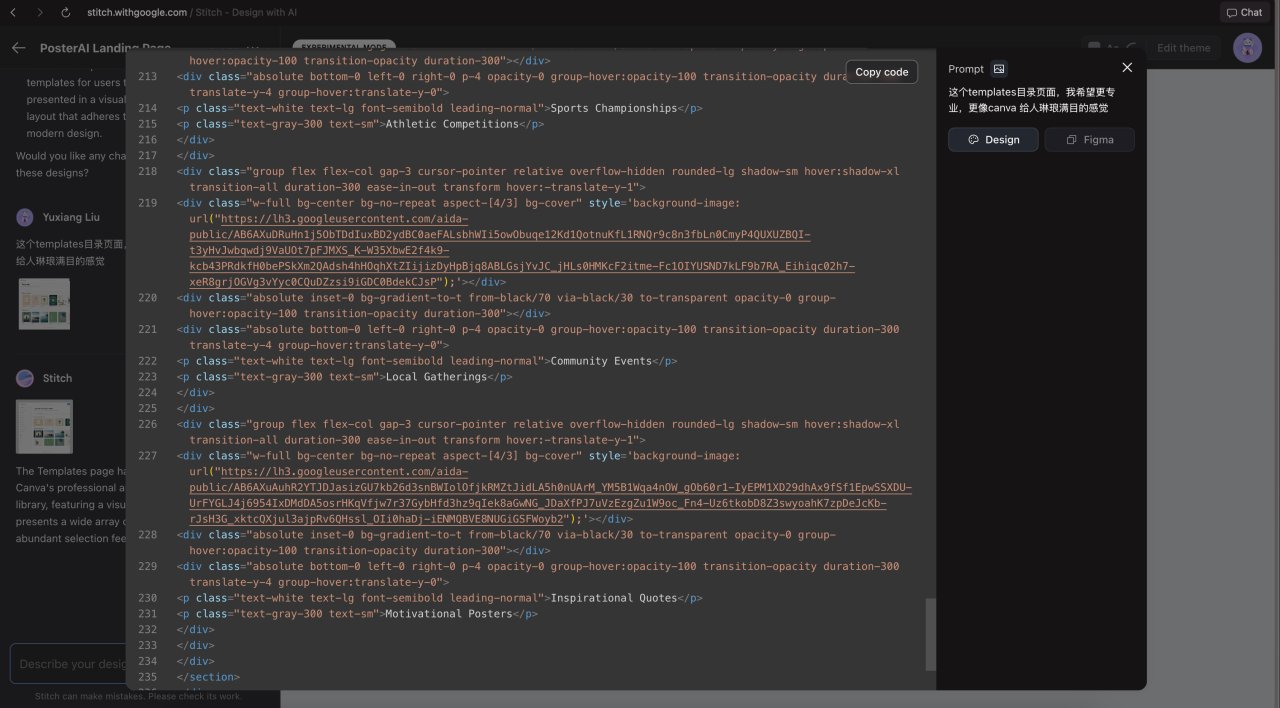Open Stitch's generated design thumbnail
This screenshot has width=1280, height=708.
(x=44, y=427)
